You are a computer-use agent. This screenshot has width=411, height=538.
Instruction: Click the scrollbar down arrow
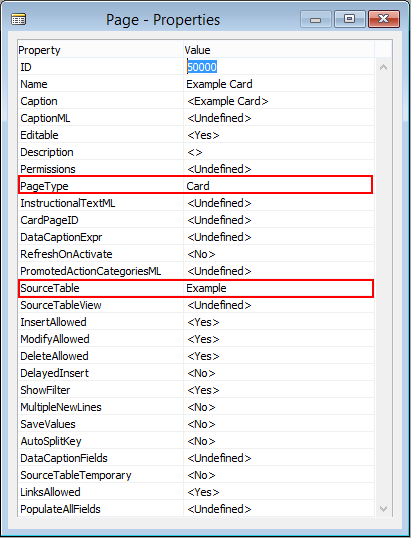(384, 508)
